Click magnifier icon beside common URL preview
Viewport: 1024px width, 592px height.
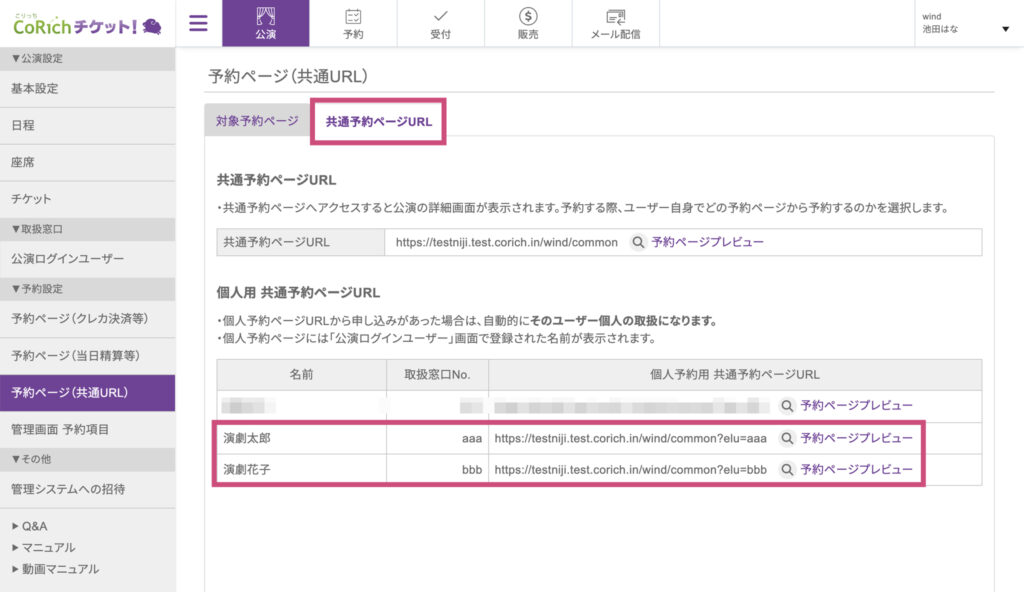[x=637, y=242]
